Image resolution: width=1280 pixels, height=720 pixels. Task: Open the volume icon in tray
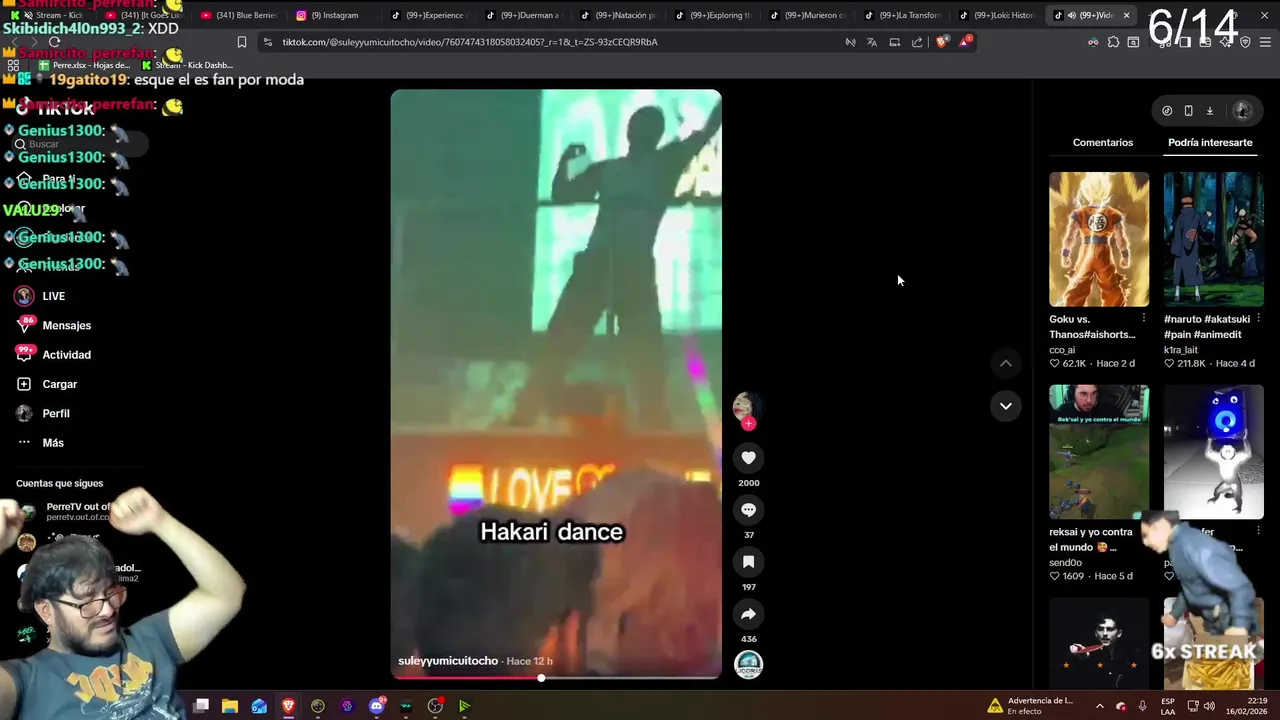click(x=1209, y=706)
